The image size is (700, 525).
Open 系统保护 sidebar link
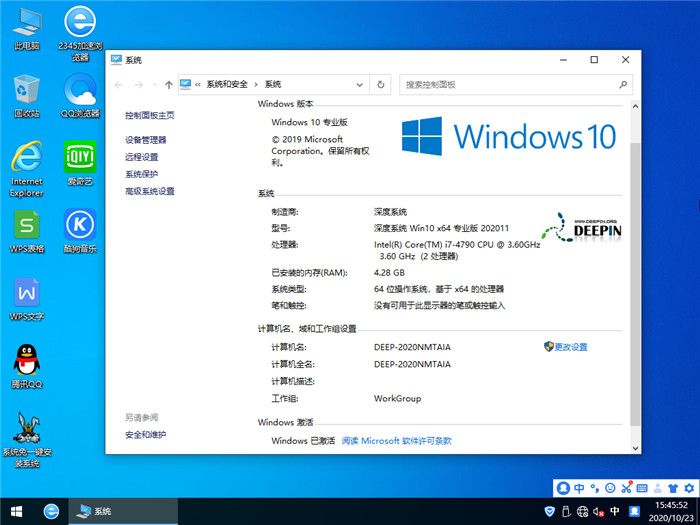pyautogui.click(x=142, y=174)
